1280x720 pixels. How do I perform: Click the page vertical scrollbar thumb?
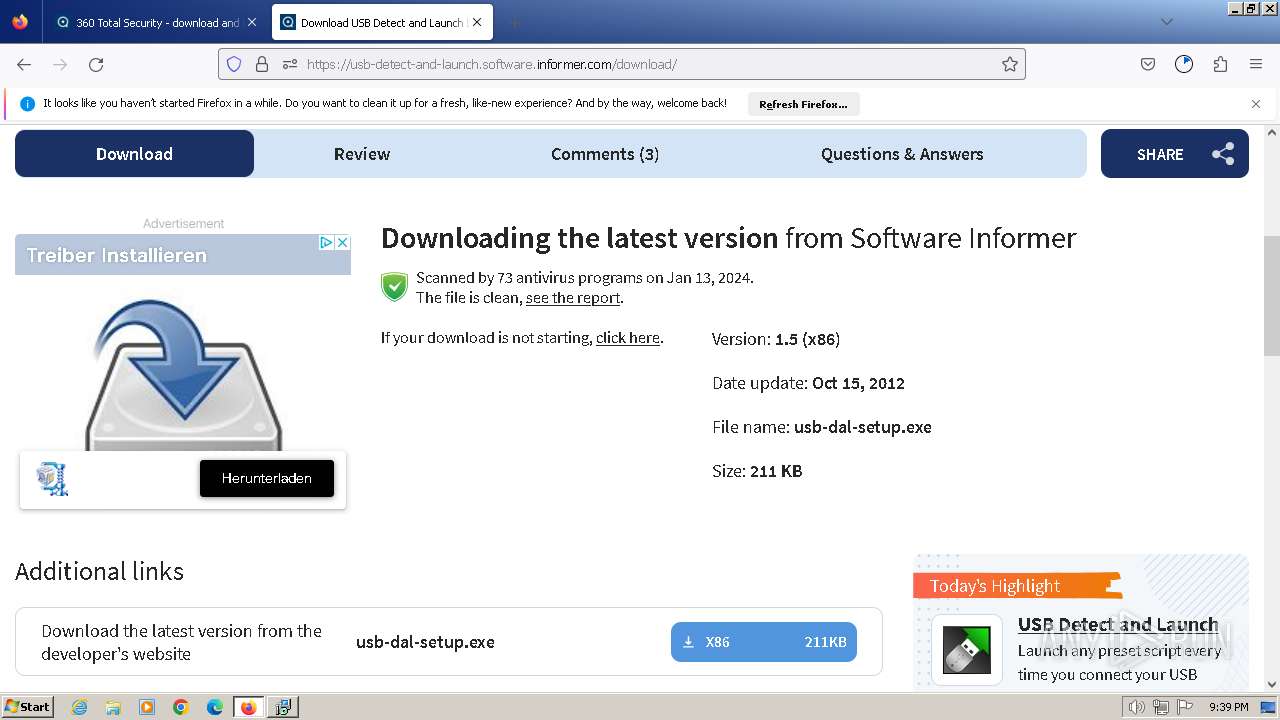(x=1272, y=295)
